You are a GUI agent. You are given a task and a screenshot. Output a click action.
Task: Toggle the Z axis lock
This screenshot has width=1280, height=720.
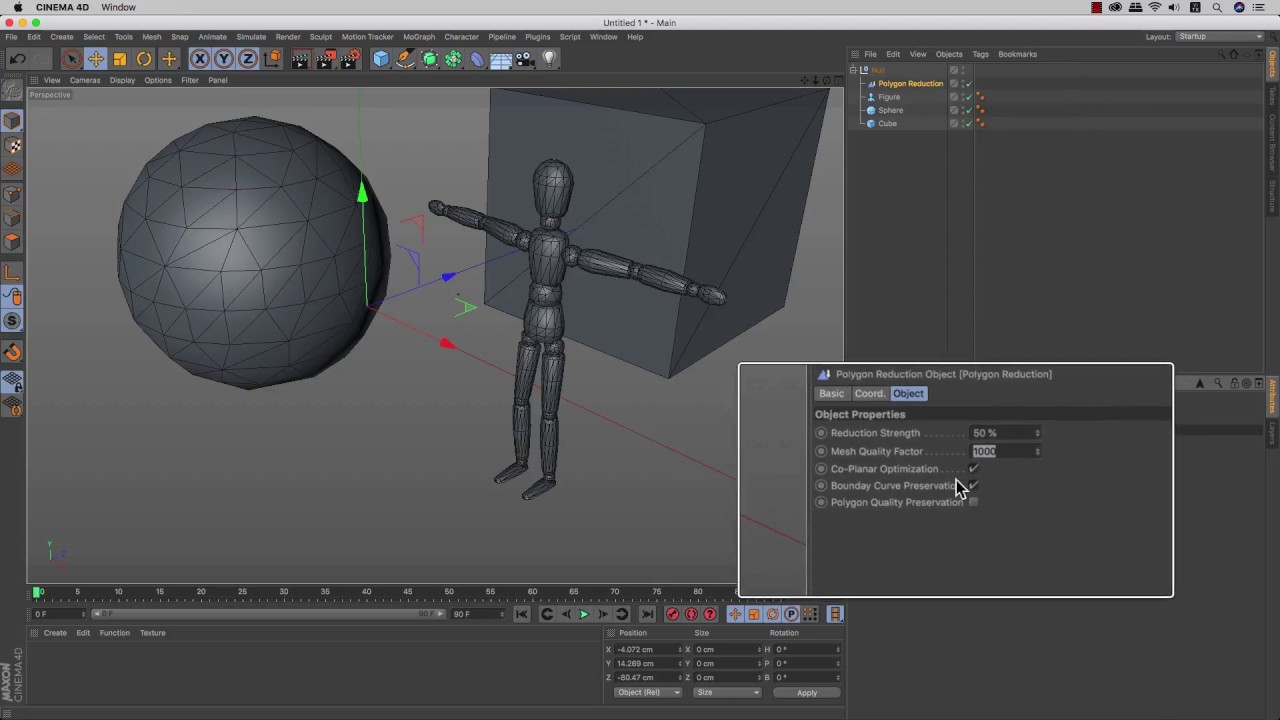pos(248,59)
